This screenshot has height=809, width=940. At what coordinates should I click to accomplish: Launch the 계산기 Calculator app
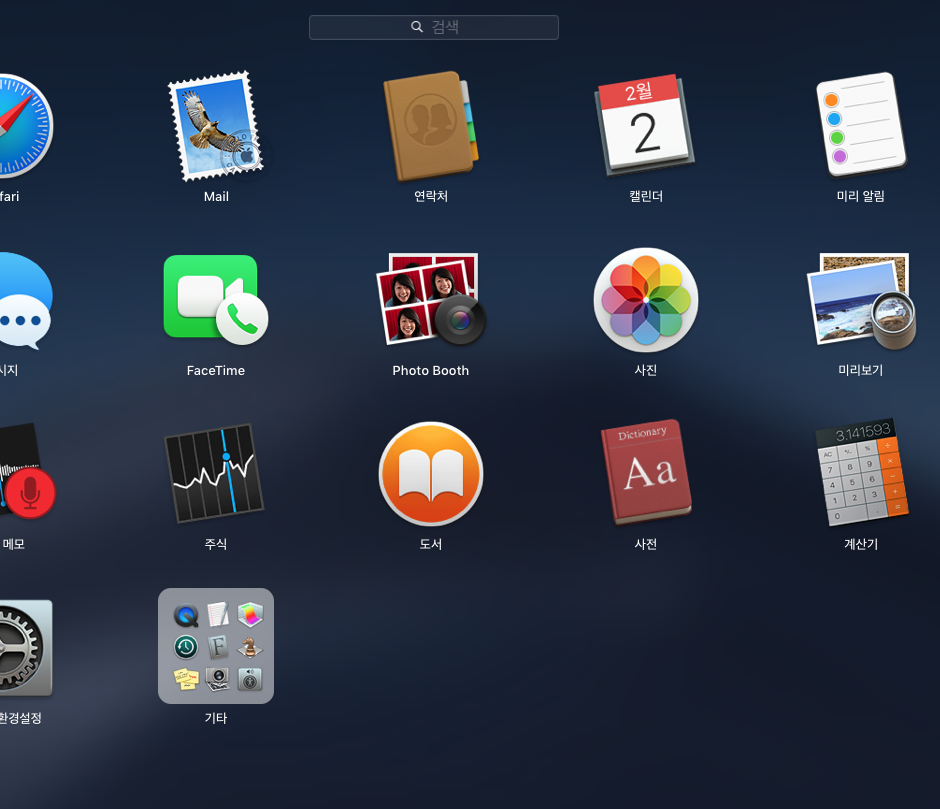point(861,472)
